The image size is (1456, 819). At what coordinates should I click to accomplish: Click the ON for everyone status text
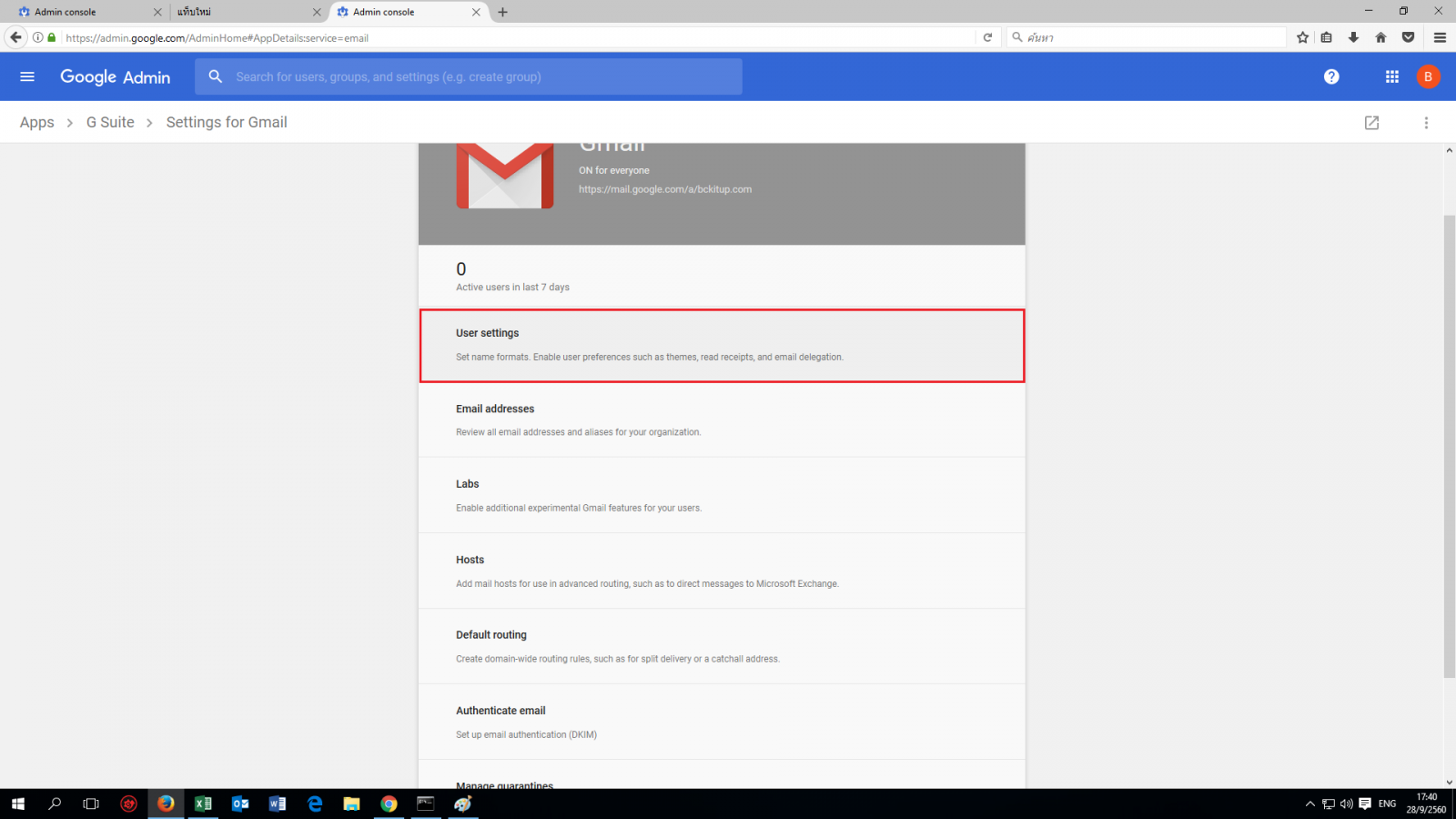coord(614,170)
